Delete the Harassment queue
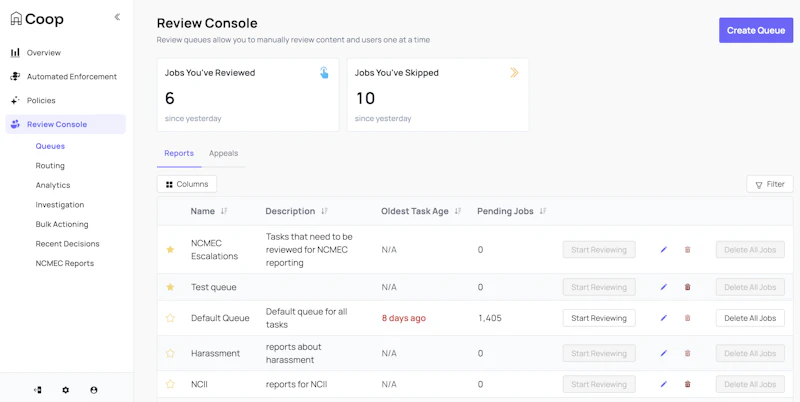Viewport: 800px width, 402px height. (x=687, y=353)
